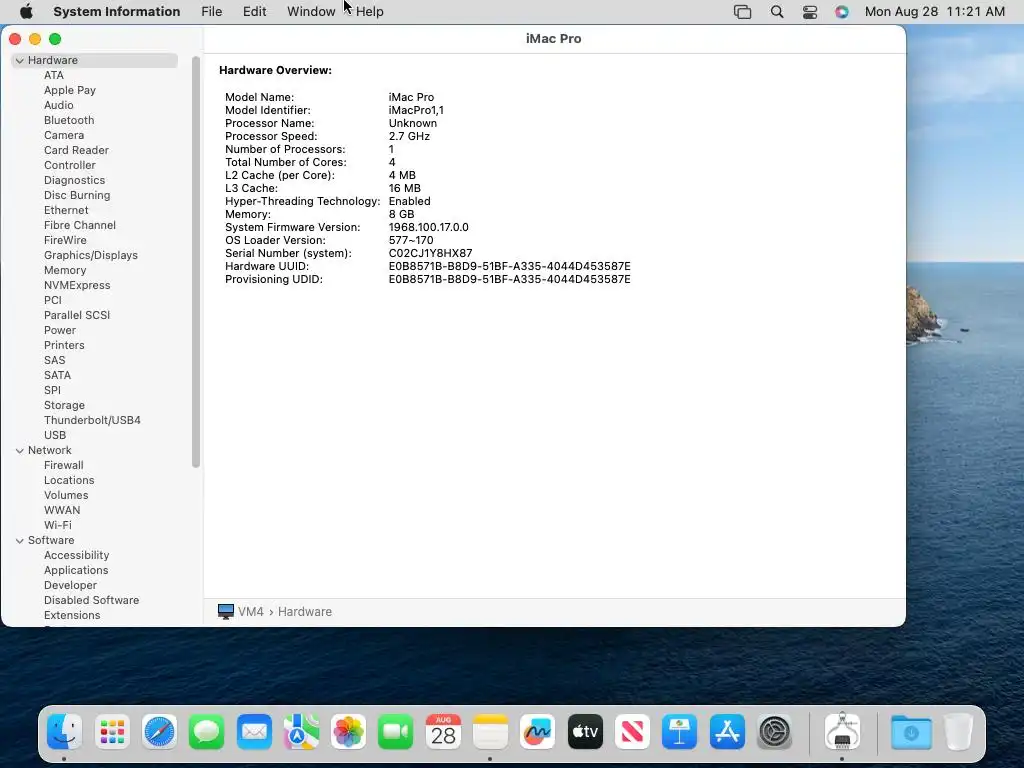The height and width of the screenshot is (768, 1024).
Task: Select Bluetooth in the sidebar
Action: pos(69,120)
